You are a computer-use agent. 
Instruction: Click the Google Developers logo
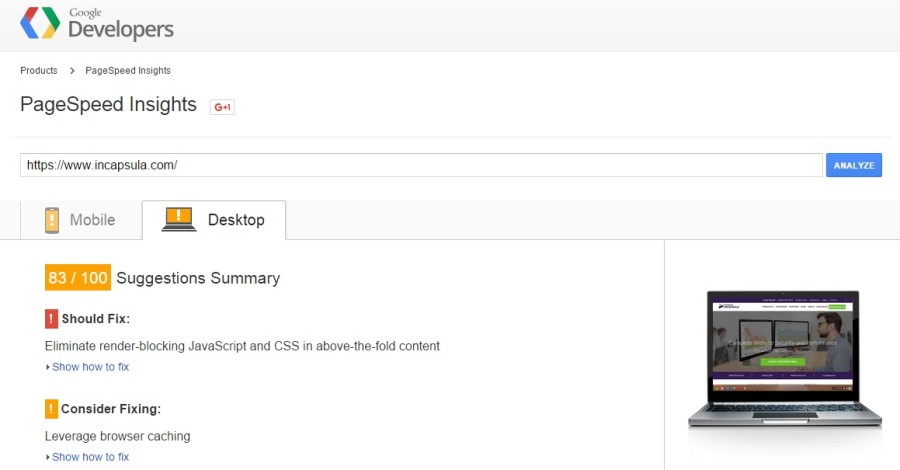pyautogui.click(x=96, y=24)
